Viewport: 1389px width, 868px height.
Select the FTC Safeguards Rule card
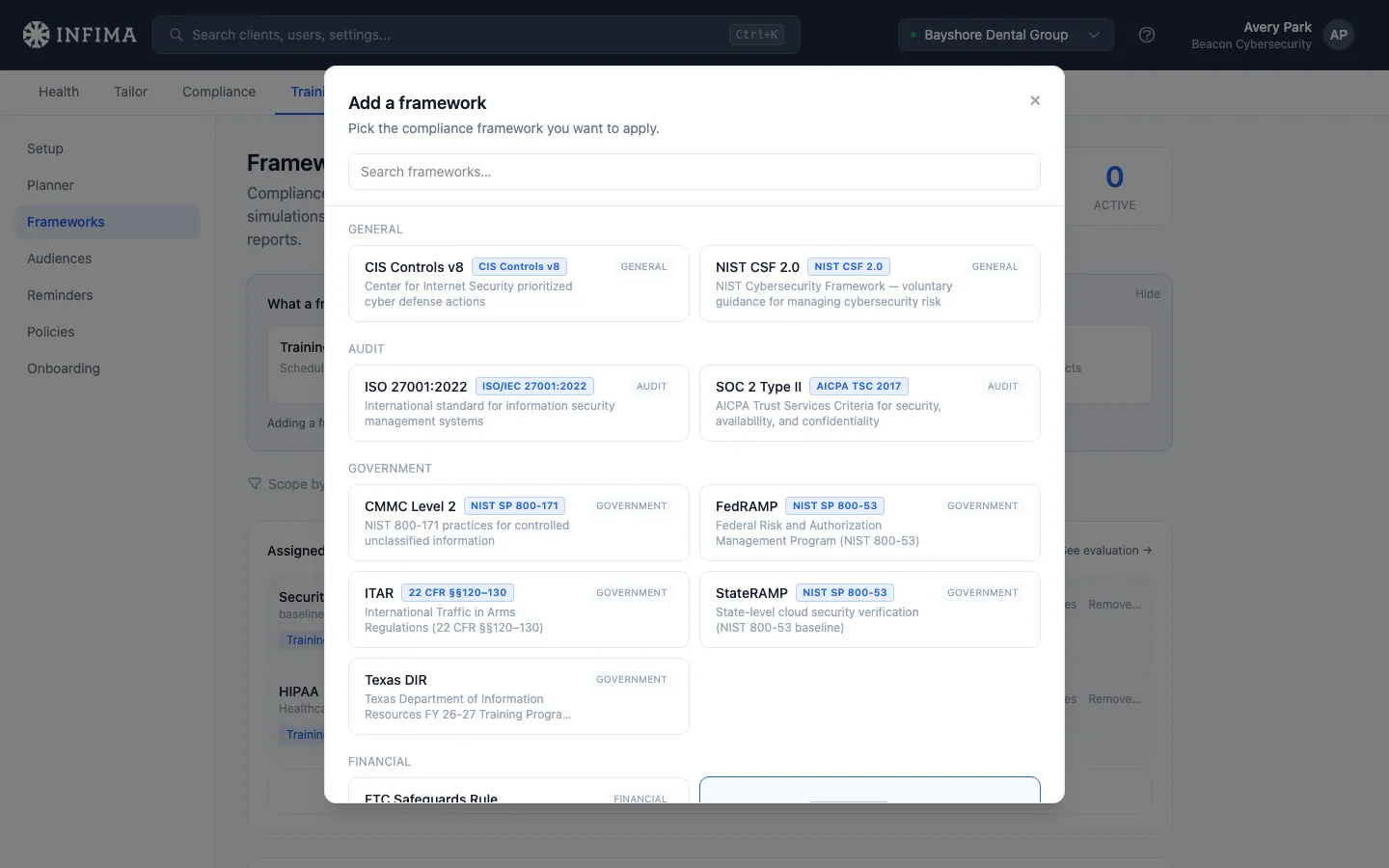(x=519, y=790)
